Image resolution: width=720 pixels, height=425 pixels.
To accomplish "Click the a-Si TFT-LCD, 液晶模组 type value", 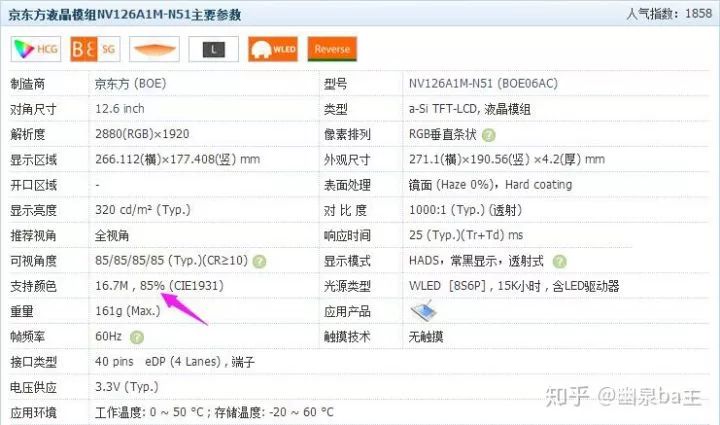I will point(470,109).
